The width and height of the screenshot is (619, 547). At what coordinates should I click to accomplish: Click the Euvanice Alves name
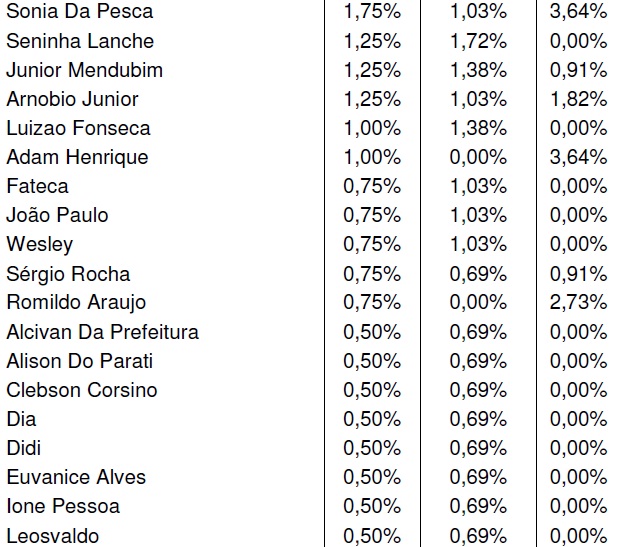click(x=76, y=477)
